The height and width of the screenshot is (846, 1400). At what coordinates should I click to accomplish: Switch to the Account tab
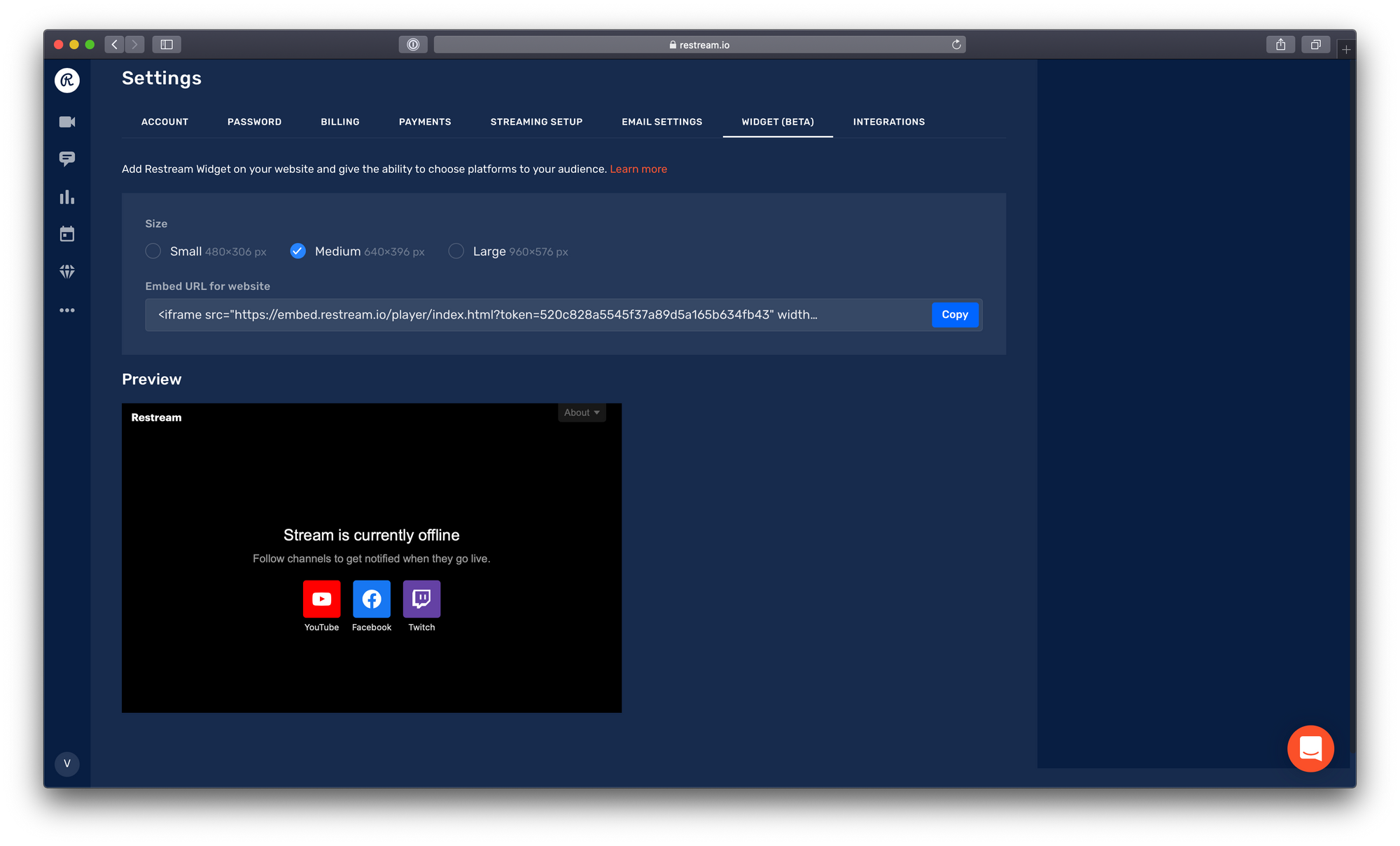(x=164, y=122)
